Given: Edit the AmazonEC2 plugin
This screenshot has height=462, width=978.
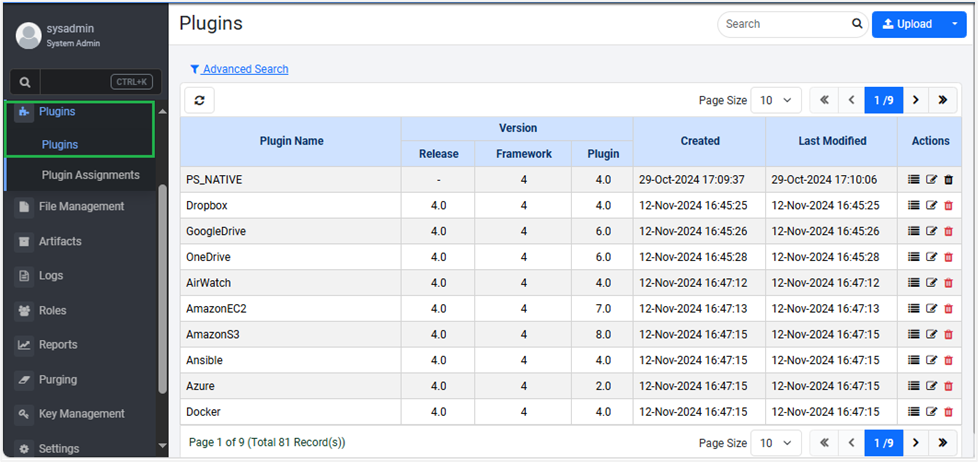Looking at the screenshot, I should pos(931,309).
